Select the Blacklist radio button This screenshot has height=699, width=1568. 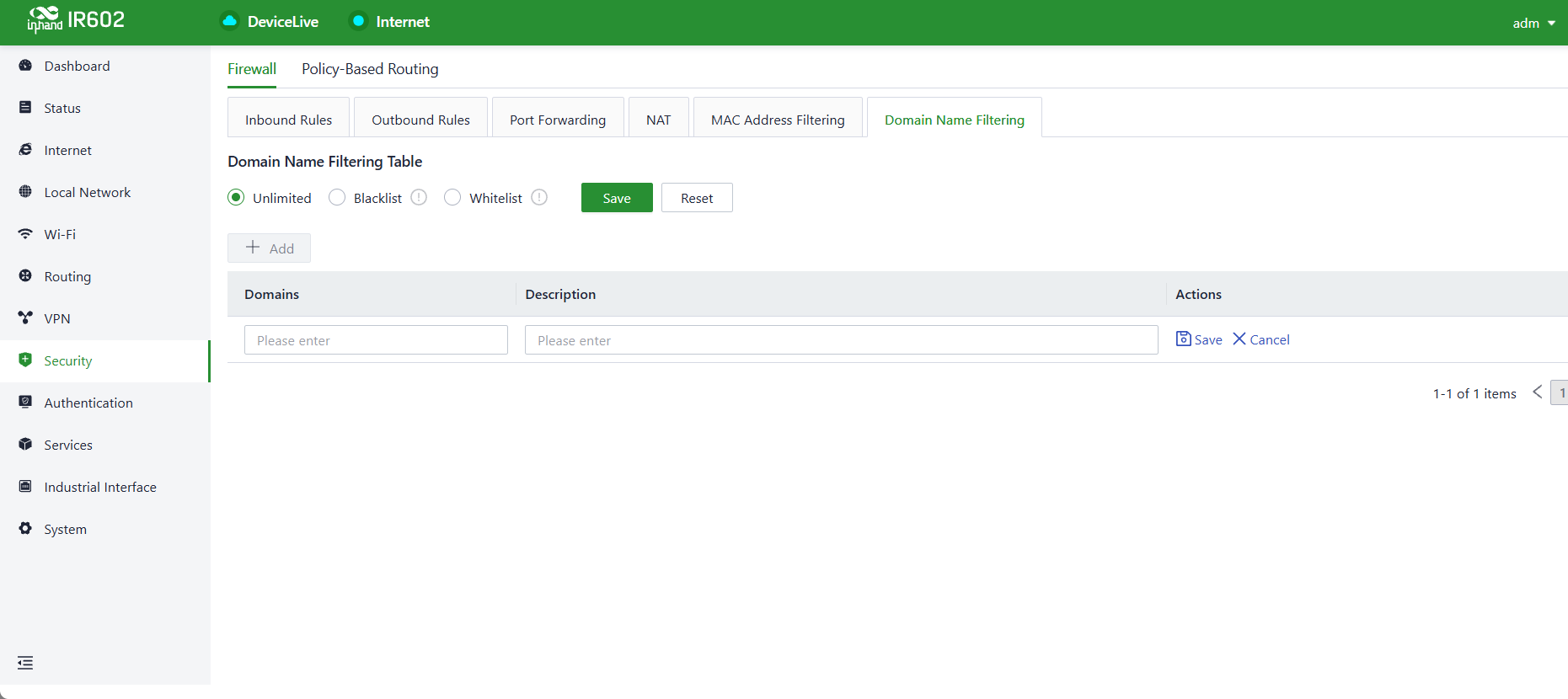coord(337,197)
